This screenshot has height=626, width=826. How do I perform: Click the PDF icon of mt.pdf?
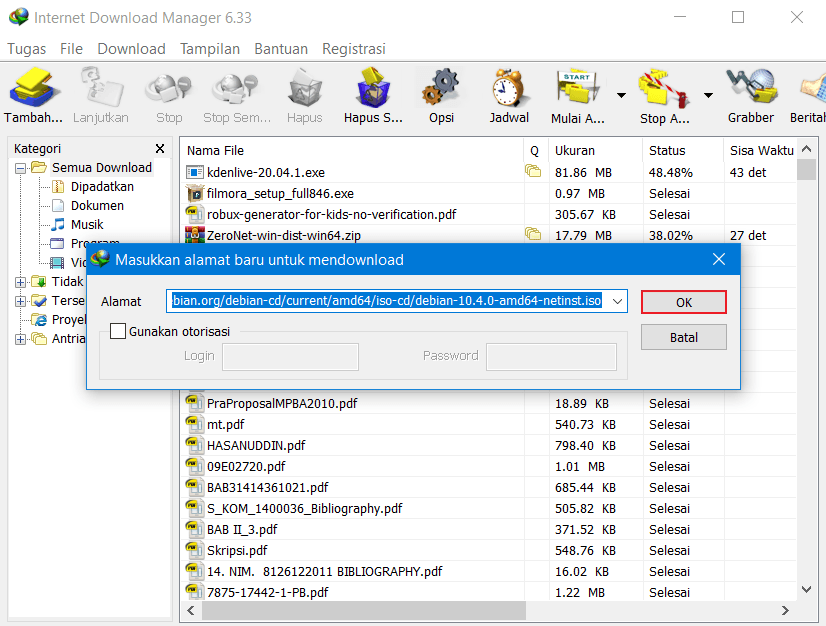(x=194, y=424)
